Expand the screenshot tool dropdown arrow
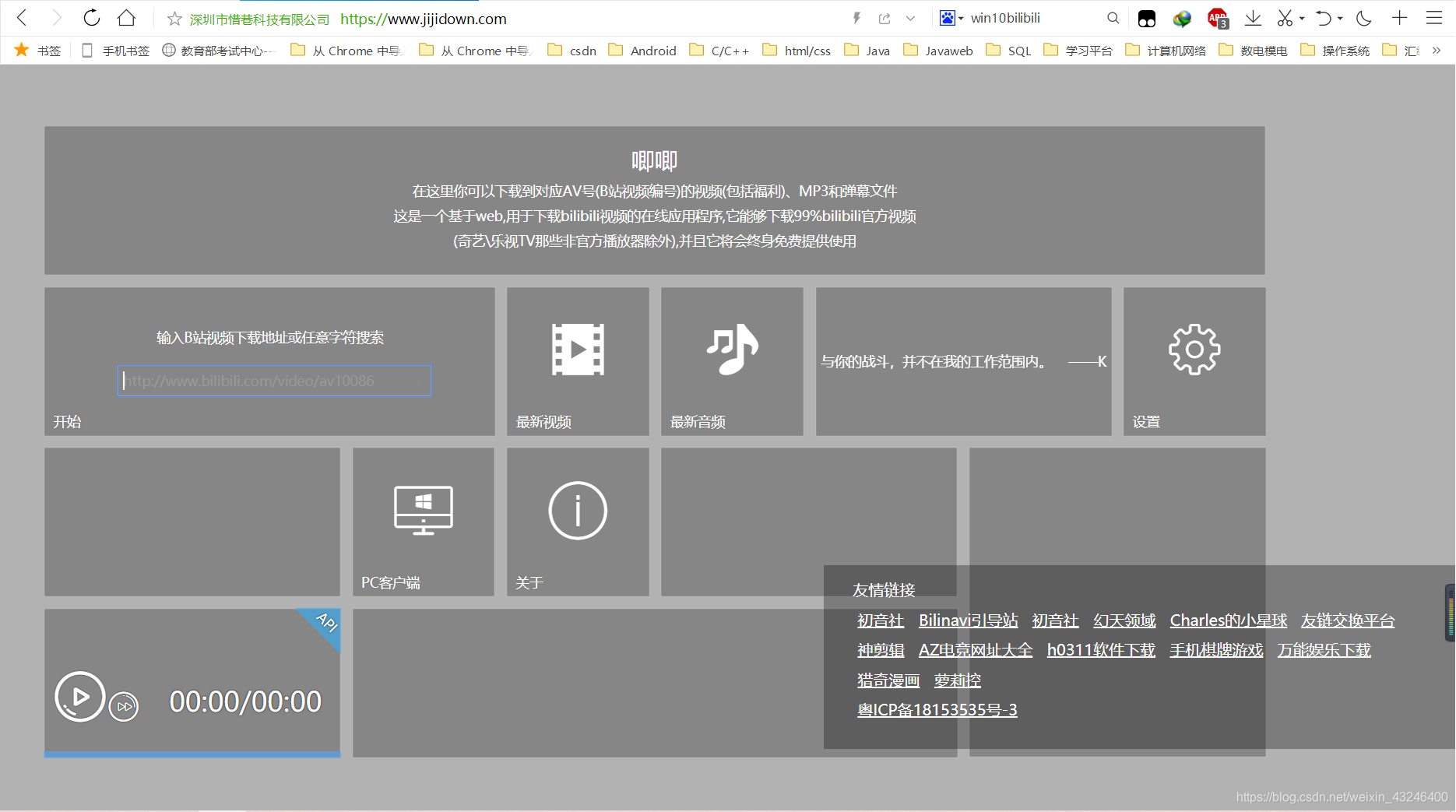This screenshot has height=812, width=1456. point(1302,19)
